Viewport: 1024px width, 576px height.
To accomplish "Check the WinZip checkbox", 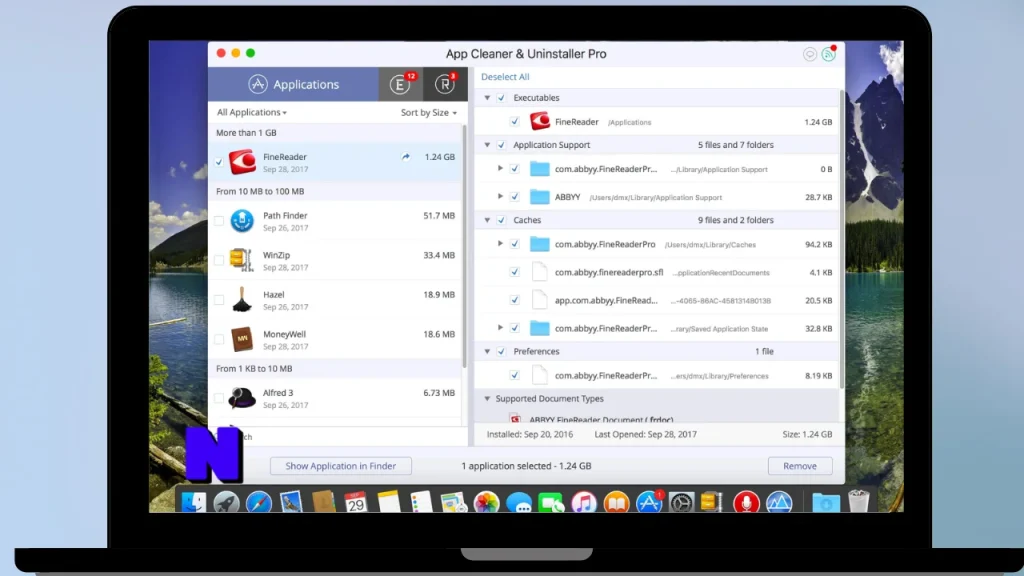I will pos(219,260).
